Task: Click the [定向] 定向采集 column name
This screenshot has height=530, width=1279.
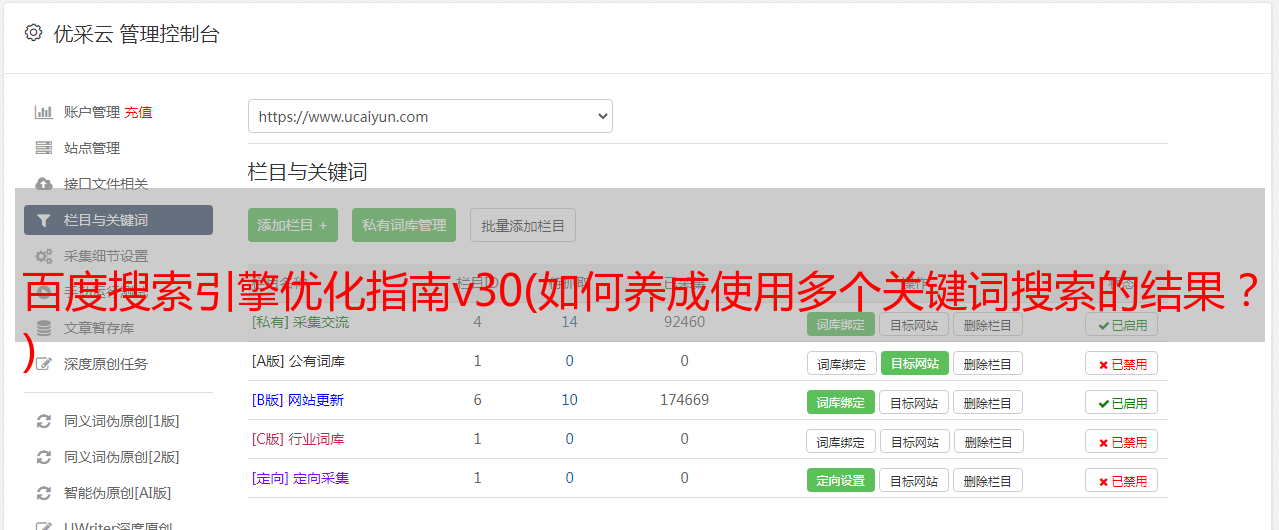Action: pos(300,478)
